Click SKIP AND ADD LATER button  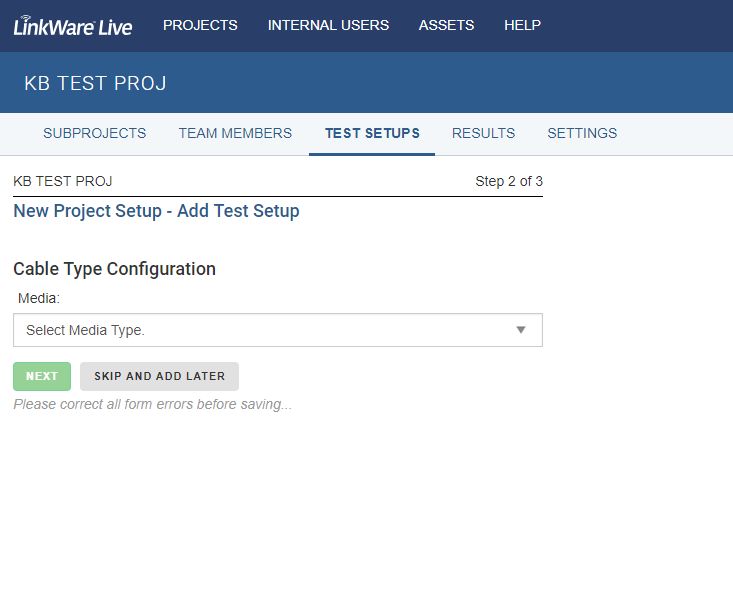[159, 376]
